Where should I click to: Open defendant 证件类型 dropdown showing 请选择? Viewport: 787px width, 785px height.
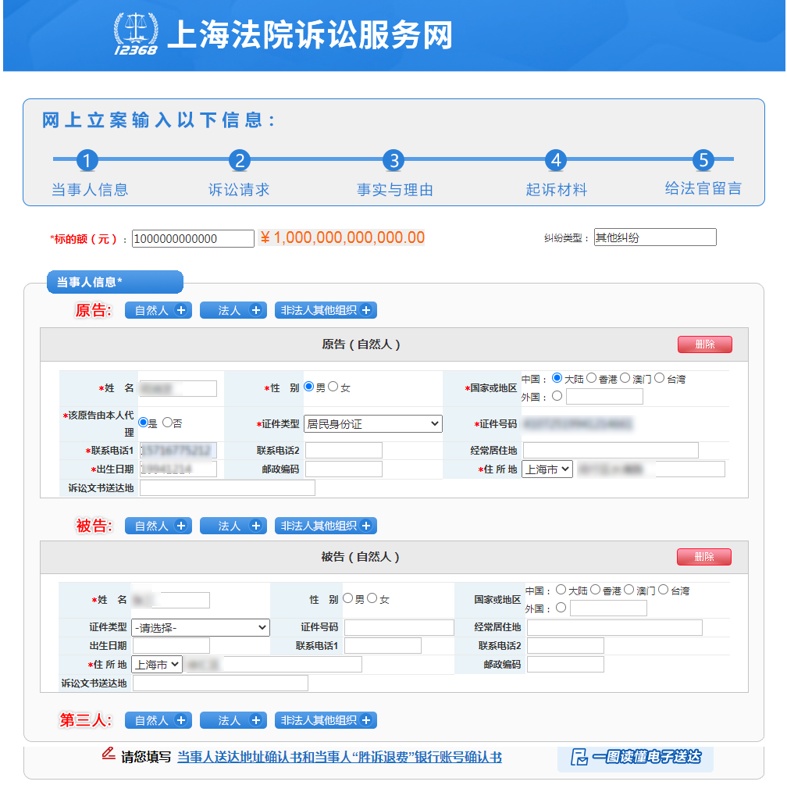point(201,627)
